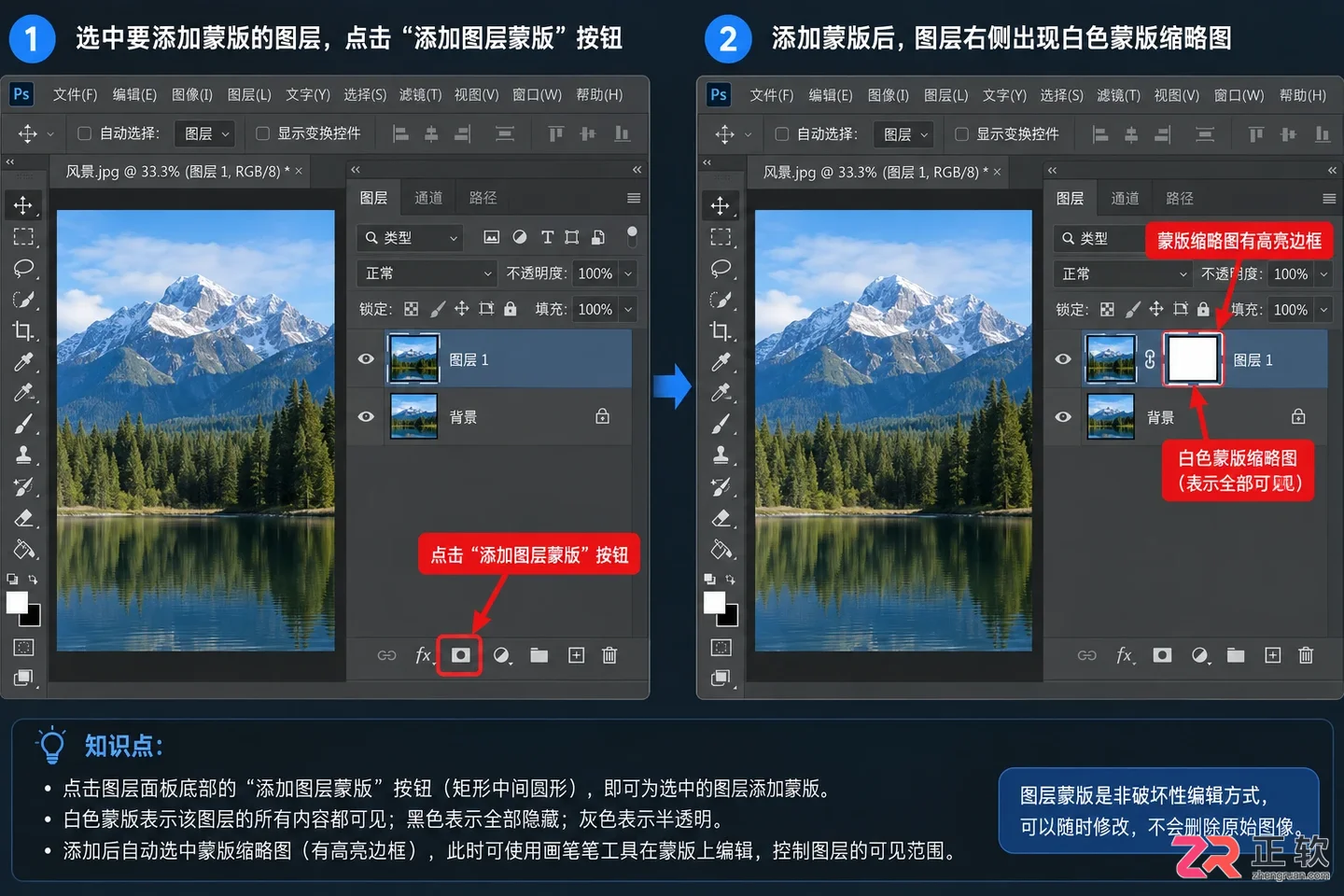Add adjustment layer in right window's Layers panel
Screen dimensions: 1344x896
[1200, 655]
